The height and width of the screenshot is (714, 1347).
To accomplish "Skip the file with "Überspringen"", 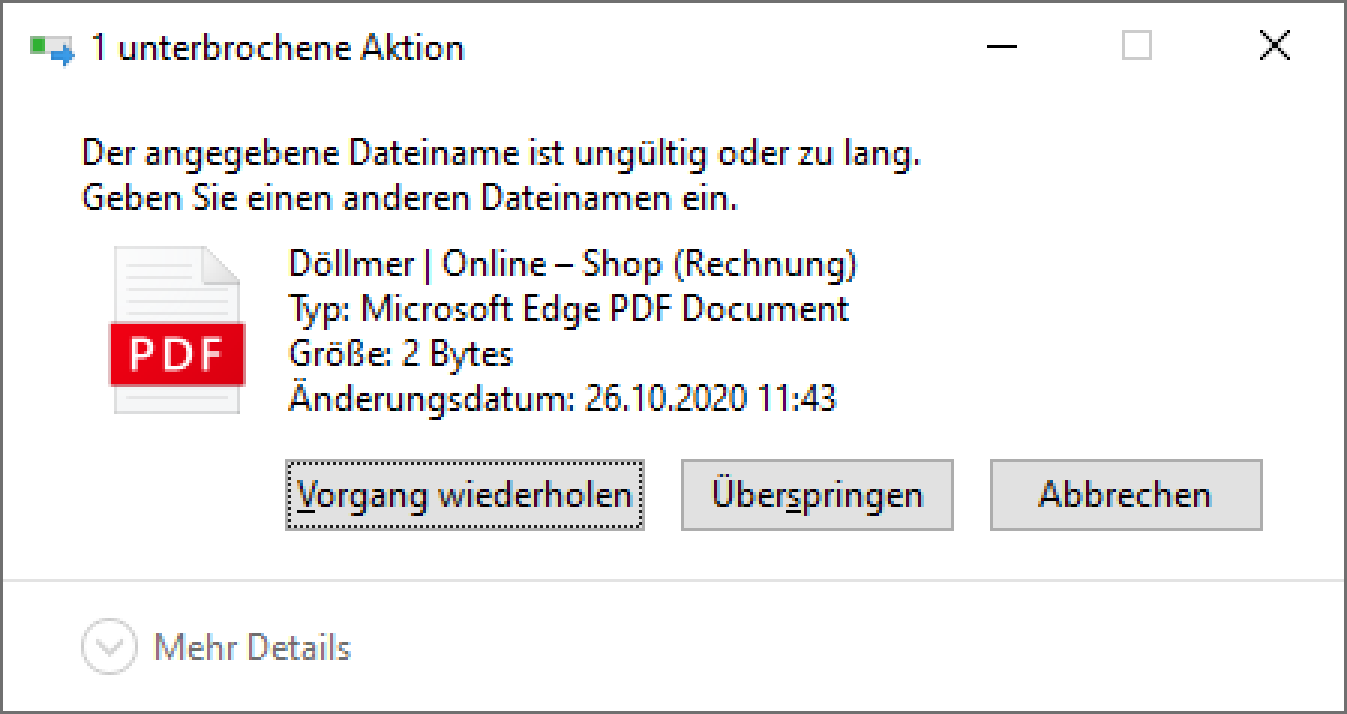I will 817,495.
